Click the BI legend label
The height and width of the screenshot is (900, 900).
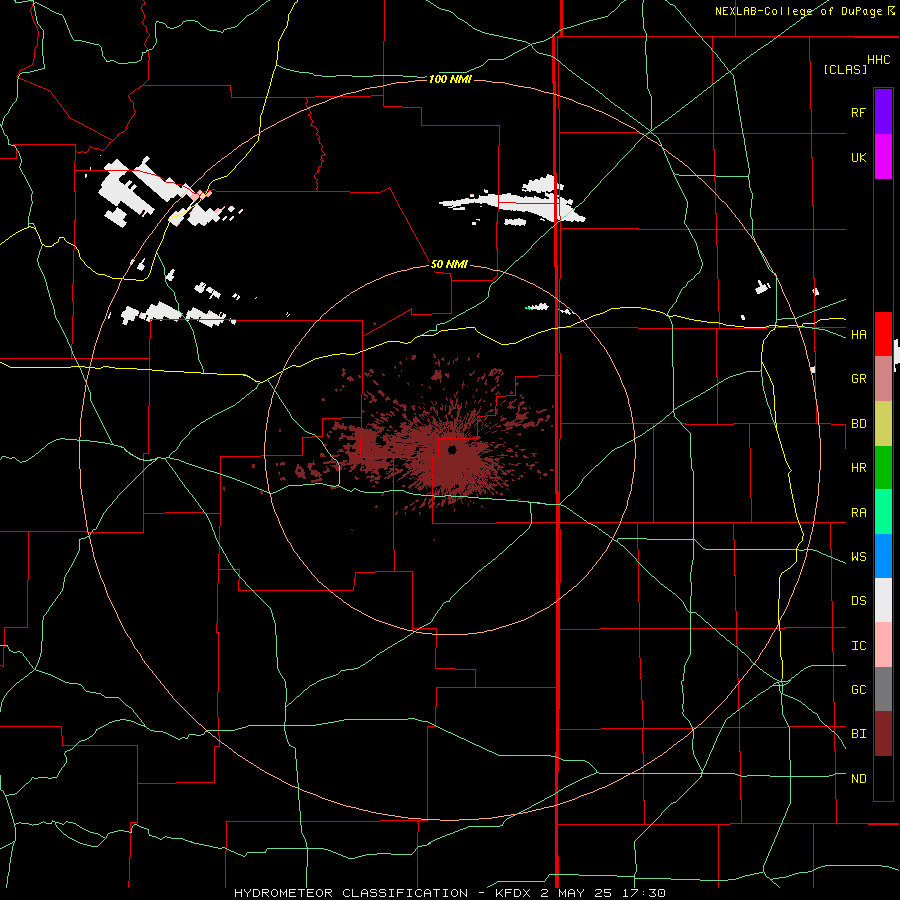pos(858,733)
